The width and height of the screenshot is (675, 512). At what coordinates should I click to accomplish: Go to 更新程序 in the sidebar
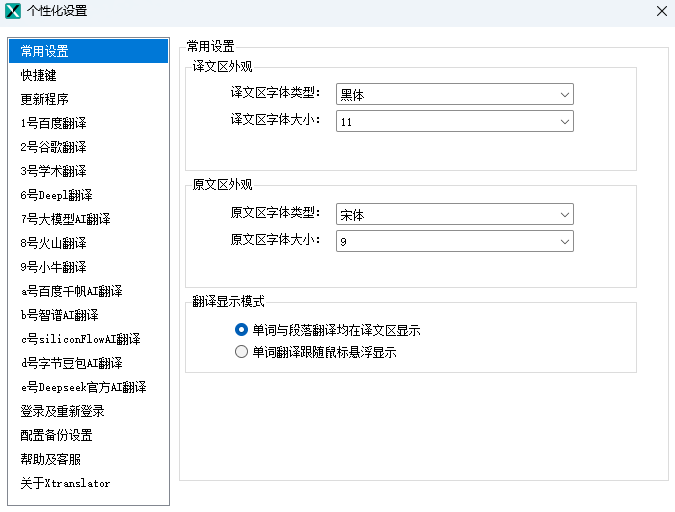(x=45, y=99)
